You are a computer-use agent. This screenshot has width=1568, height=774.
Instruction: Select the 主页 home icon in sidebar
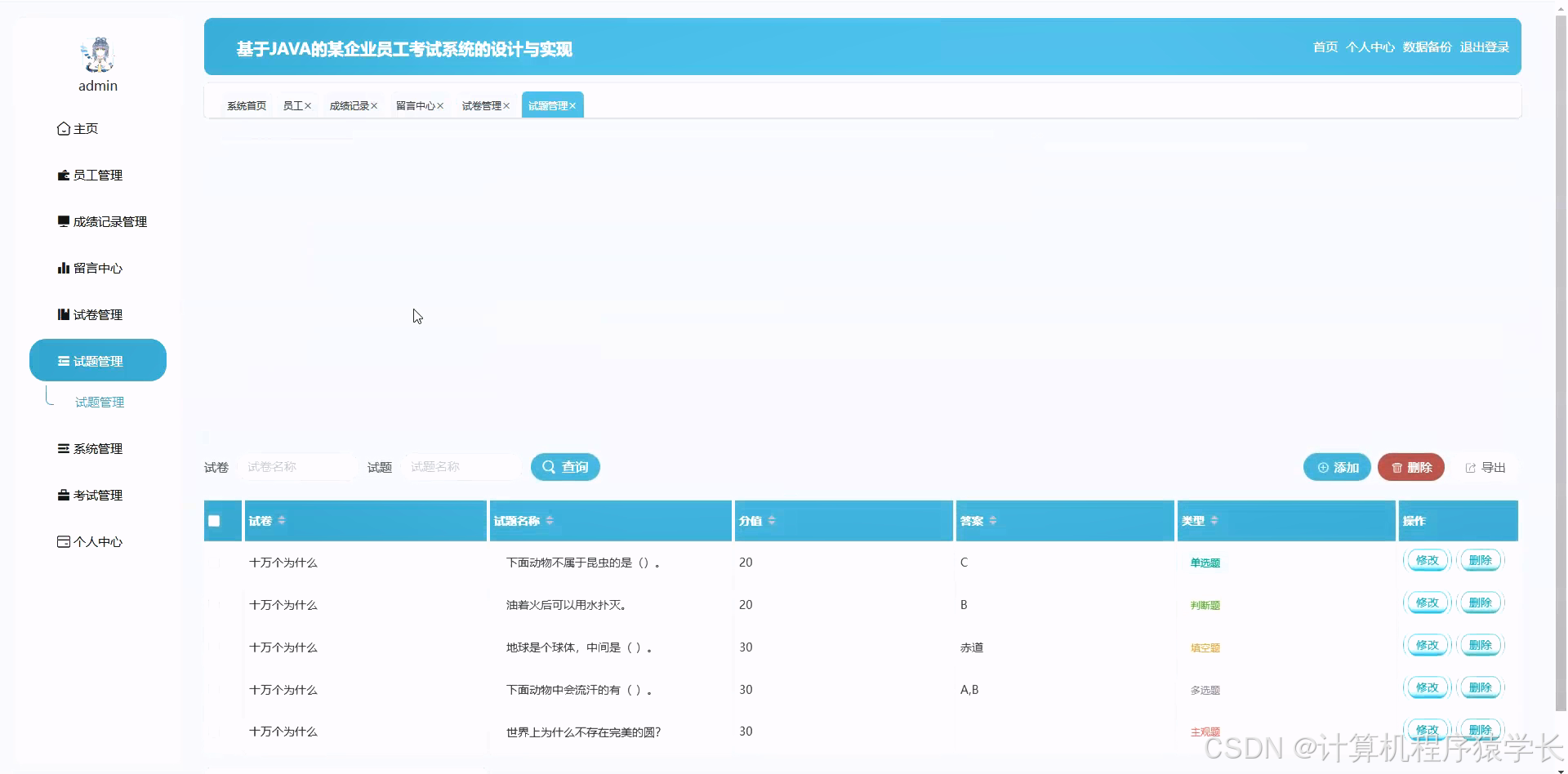[x=64, y=128]
